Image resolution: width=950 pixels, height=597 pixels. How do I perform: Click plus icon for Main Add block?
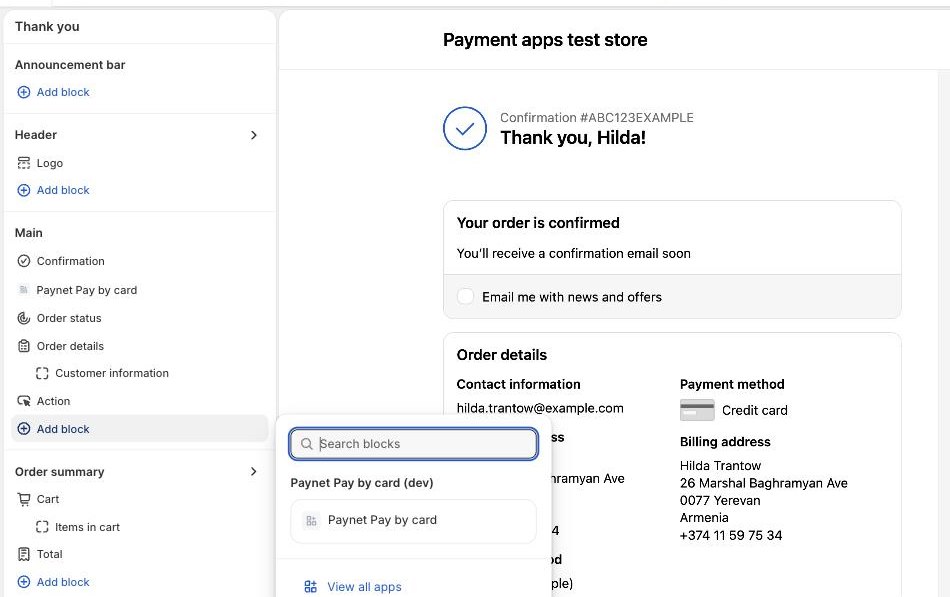tap(24, 429)
